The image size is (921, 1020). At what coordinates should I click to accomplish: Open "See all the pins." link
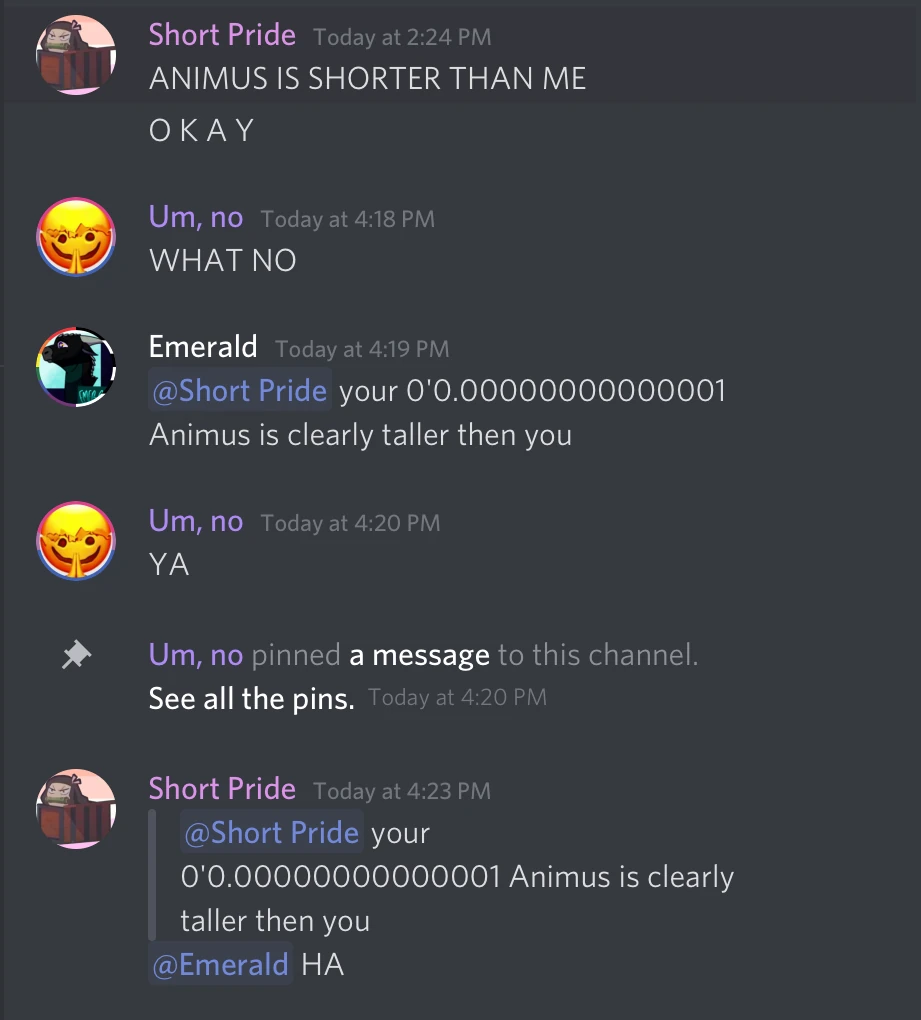(x=252, y=699)
